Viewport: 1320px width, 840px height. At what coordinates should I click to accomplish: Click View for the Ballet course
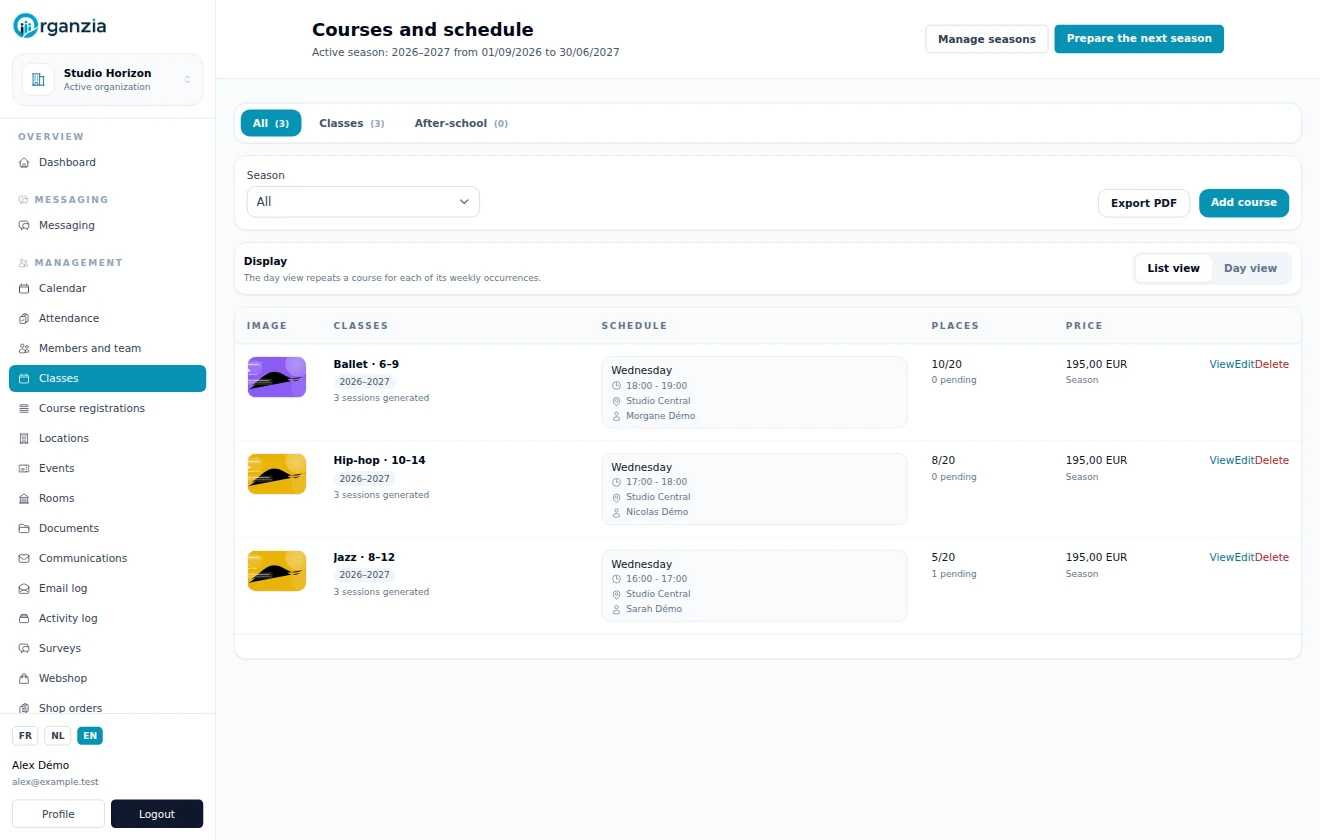click(1221, 364)
